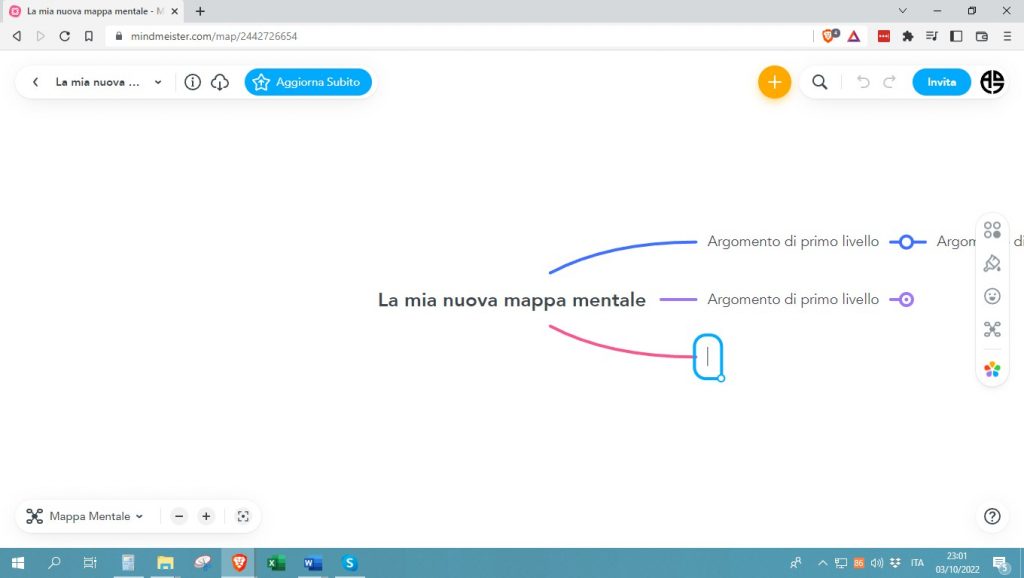Image resolution: width=1024 pixels, height=578 pixels.
Task: Click the Brave Shields icon
Action: pyautogui.click(x=829, y=36)
